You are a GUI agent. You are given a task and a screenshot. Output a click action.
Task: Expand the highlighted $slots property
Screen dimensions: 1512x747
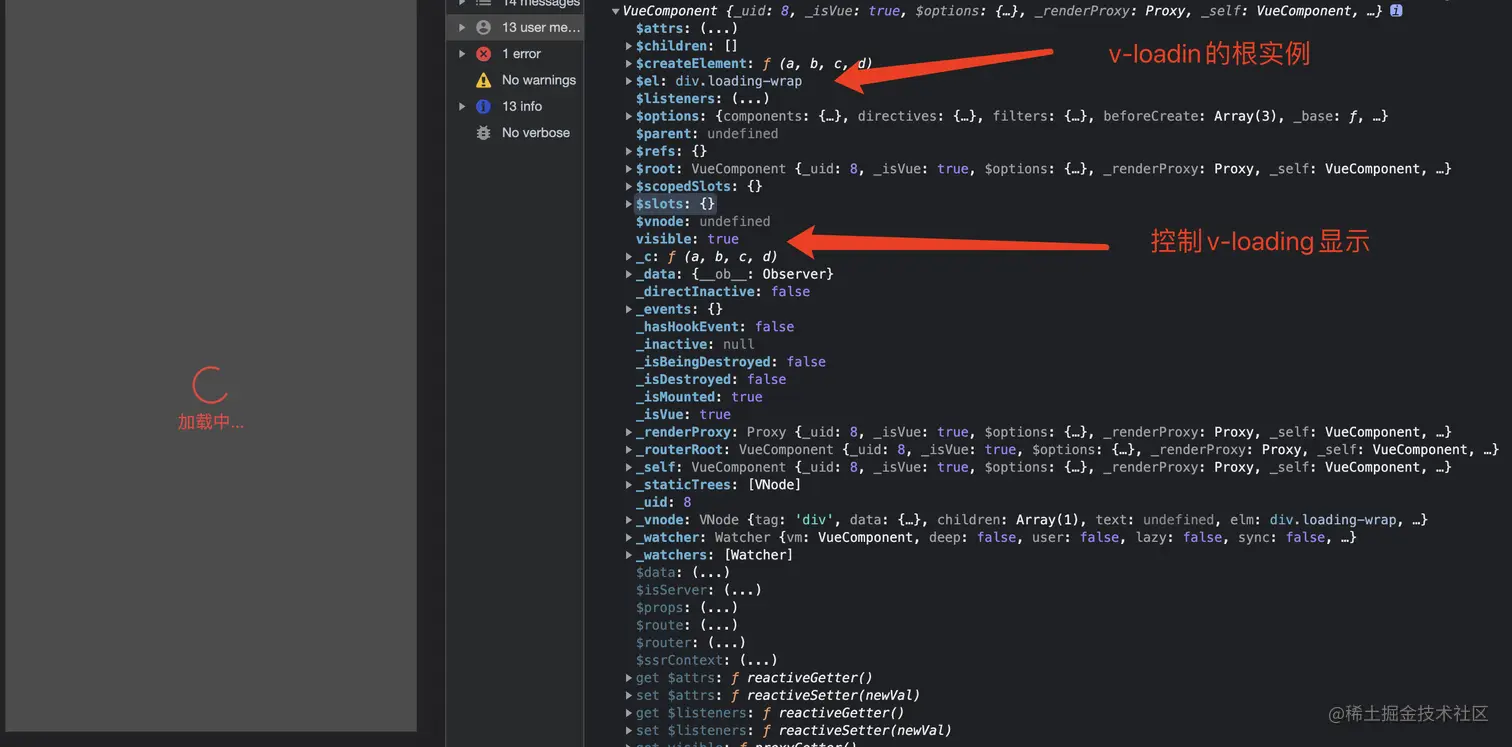(x=629, y=204)
